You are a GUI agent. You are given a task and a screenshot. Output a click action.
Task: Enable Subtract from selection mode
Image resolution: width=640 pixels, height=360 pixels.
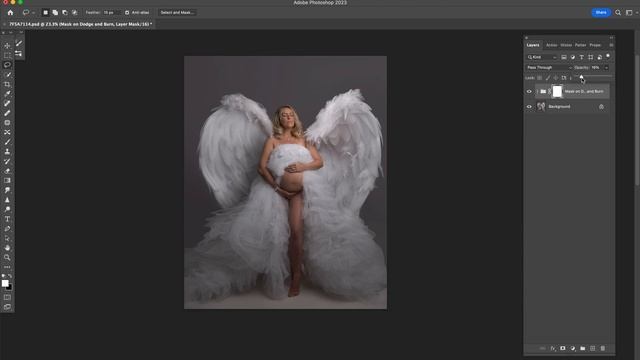(x=65, y=13)
